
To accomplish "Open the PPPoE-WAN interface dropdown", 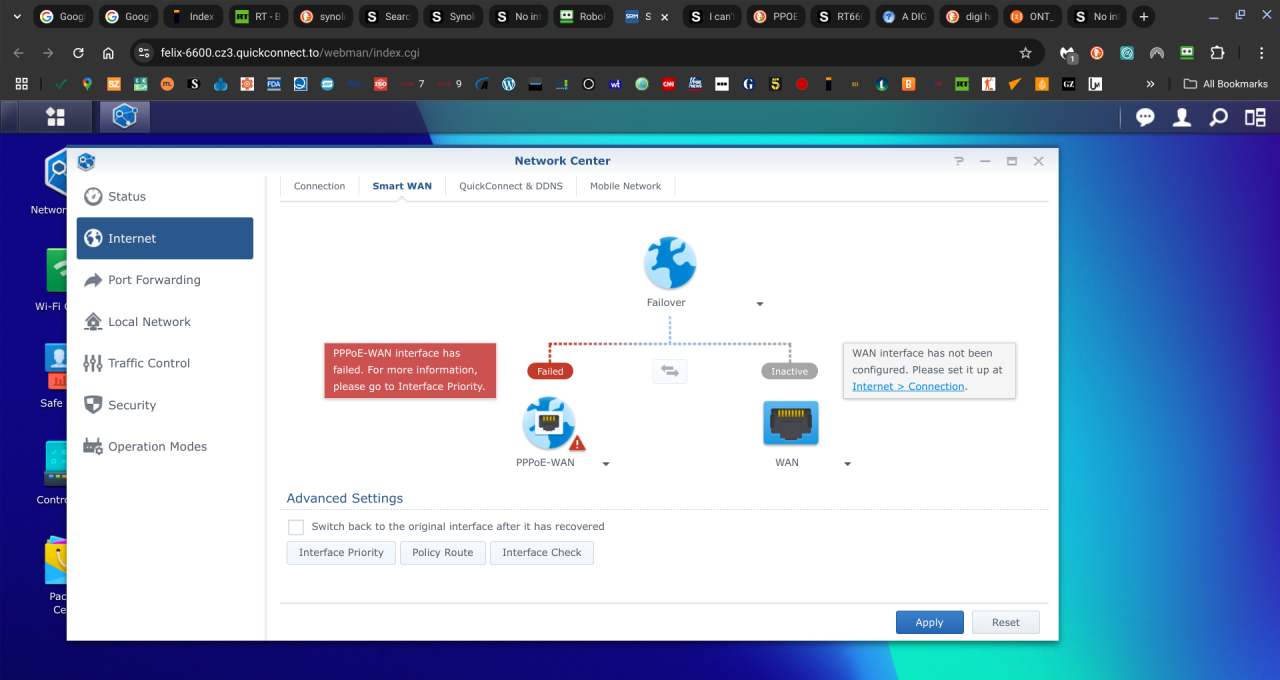I will click(x=605, y=463).
